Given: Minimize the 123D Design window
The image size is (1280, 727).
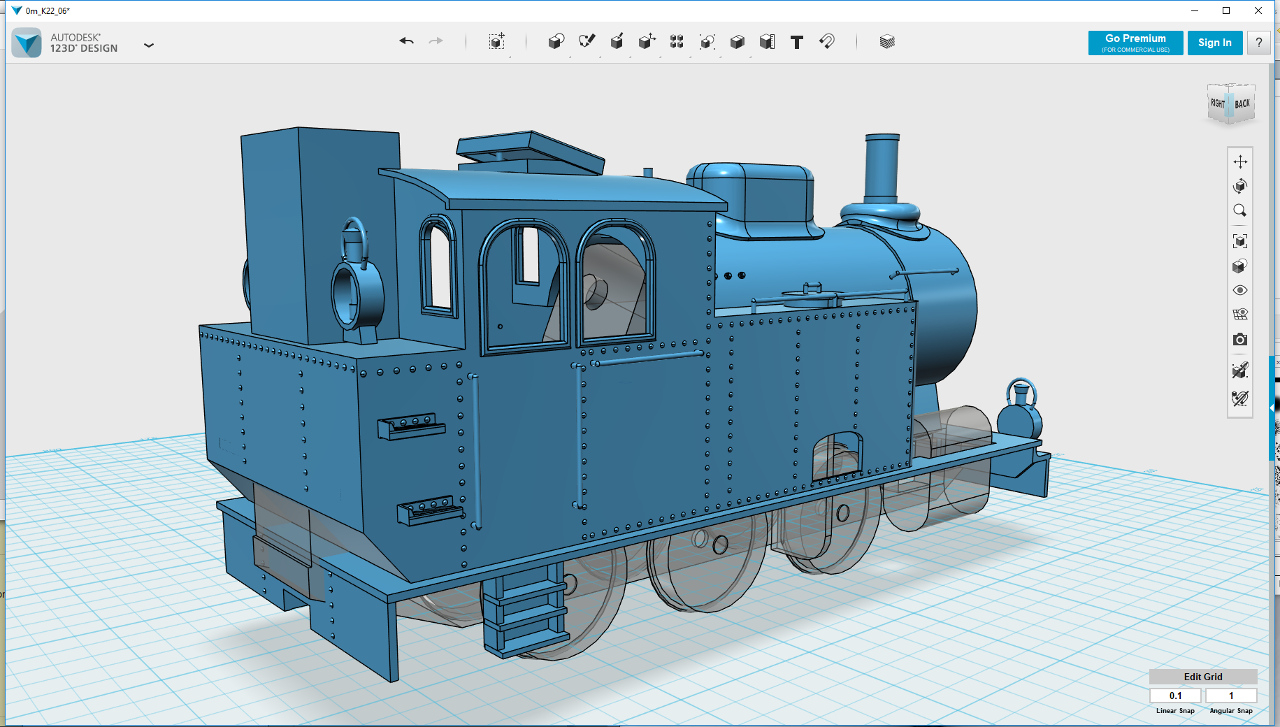Looking at the screenshot, I should click(1194, 10).
